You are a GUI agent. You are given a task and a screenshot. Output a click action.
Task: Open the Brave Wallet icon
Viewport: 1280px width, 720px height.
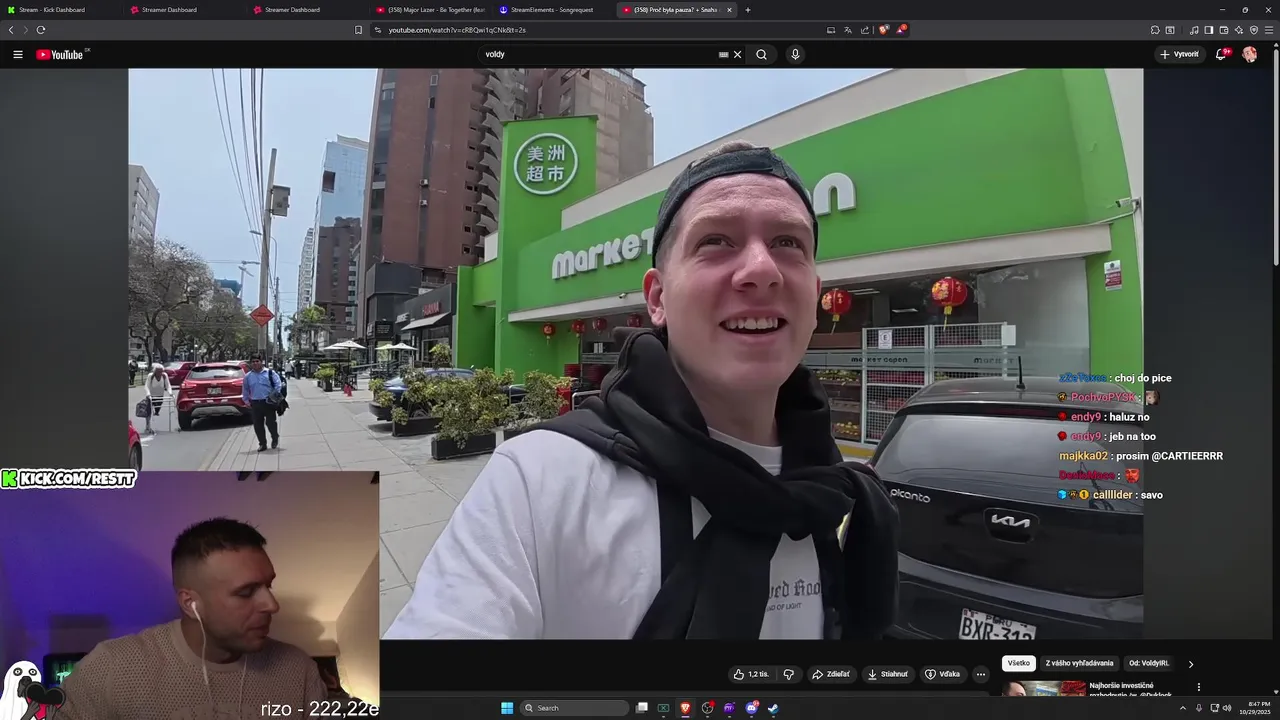1224,30
